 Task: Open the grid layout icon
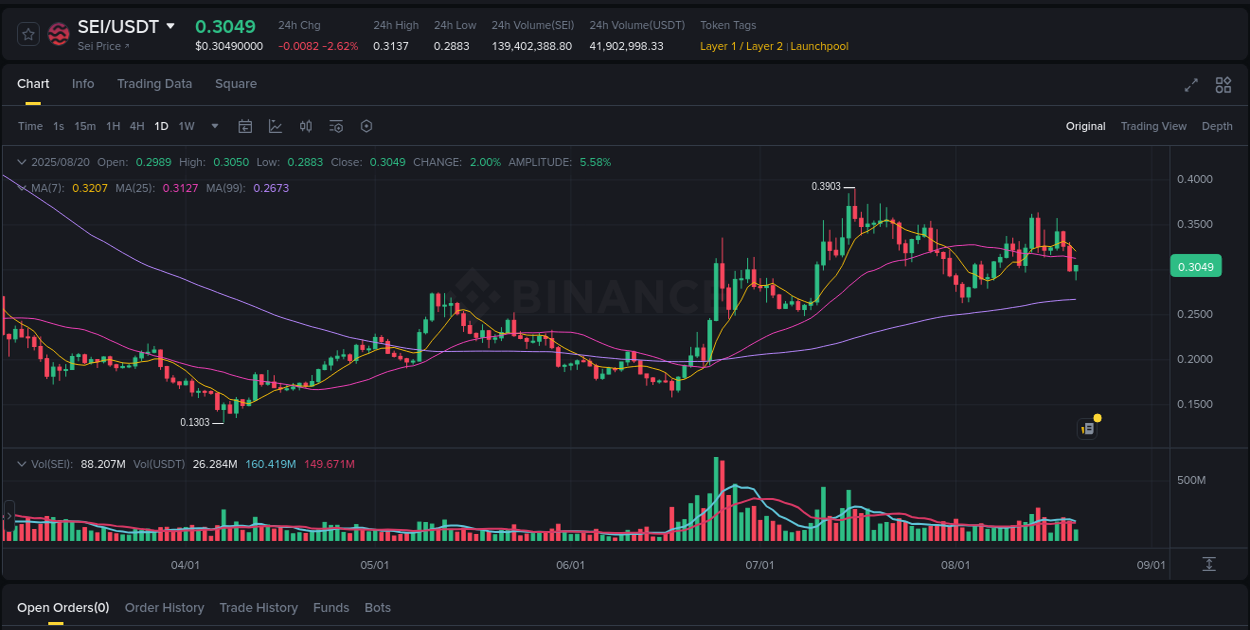click(1223, 86)
